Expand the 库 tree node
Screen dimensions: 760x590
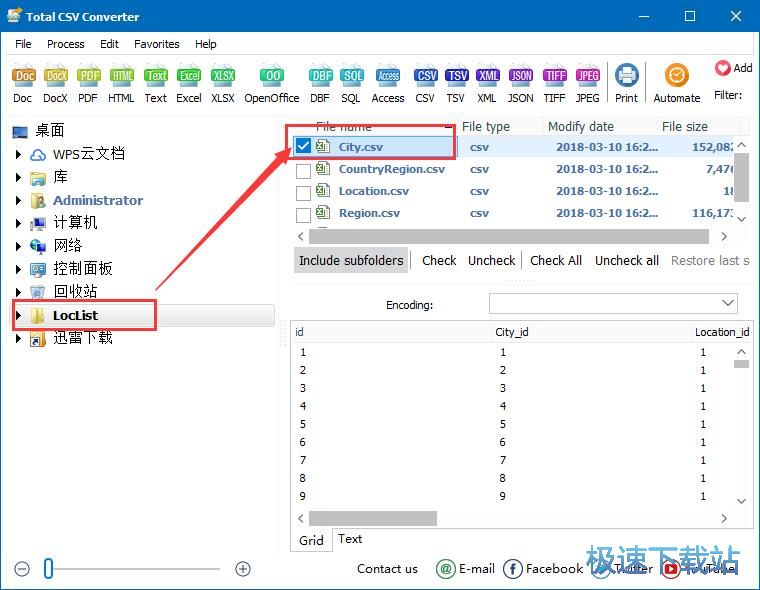(x=18, y=177)
